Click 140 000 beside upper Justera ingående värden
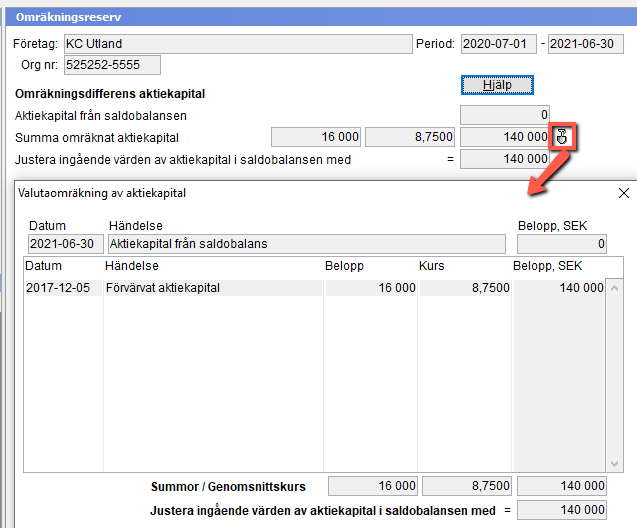The height and width of the screenshot is (528, 637). point(505,159)
